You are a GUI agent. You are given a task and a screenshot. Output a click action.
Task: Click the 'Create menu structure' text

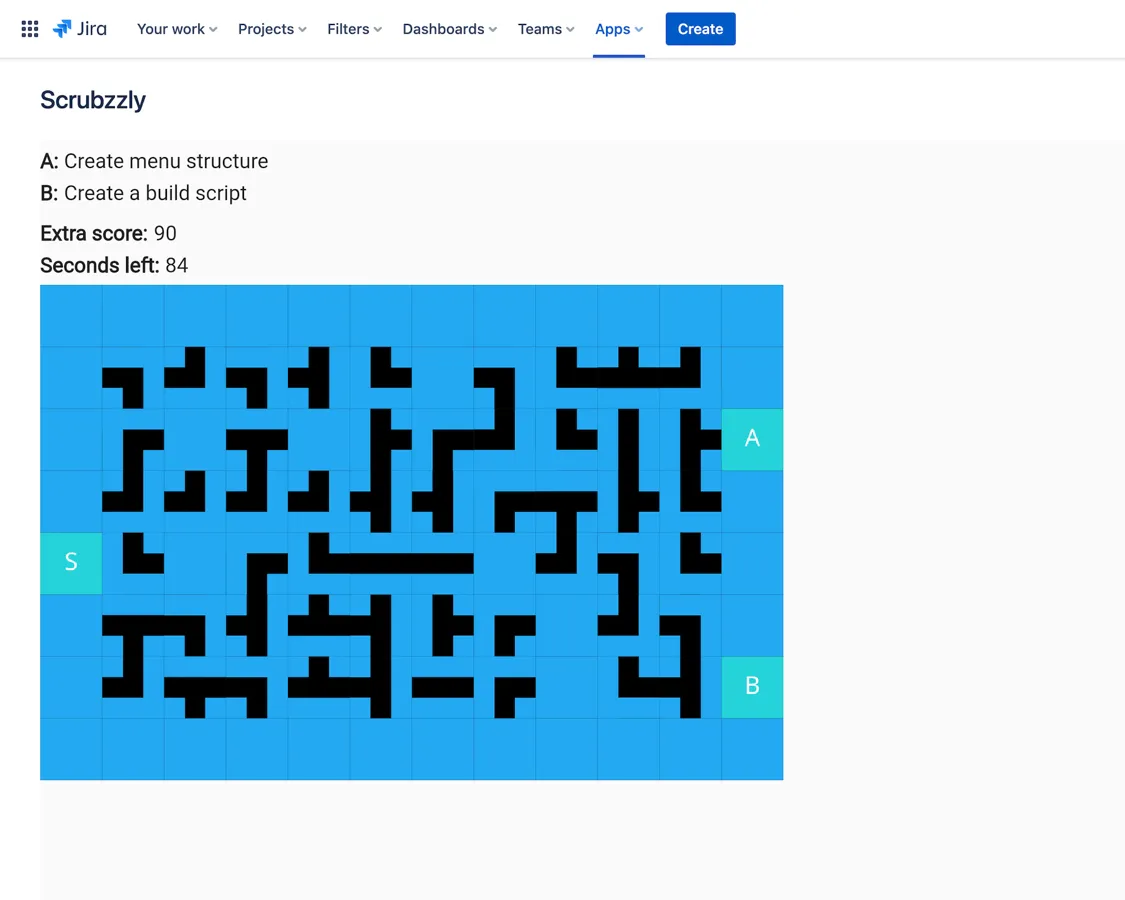click(x=166, y=161)
